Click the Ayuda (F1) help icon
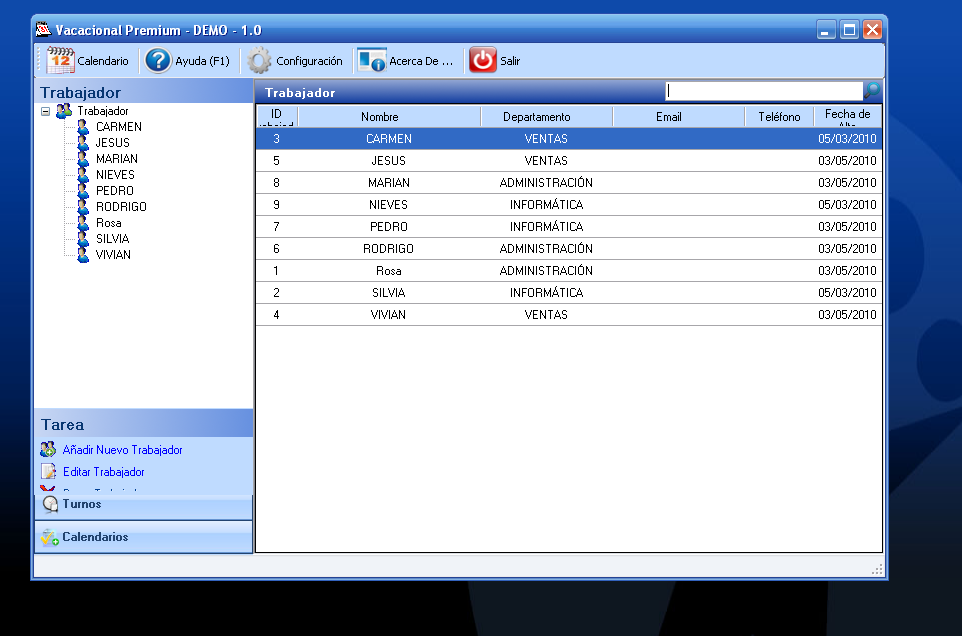Viewport: 962px width, 636px height. pyautogui.click(x=158, y=60)
